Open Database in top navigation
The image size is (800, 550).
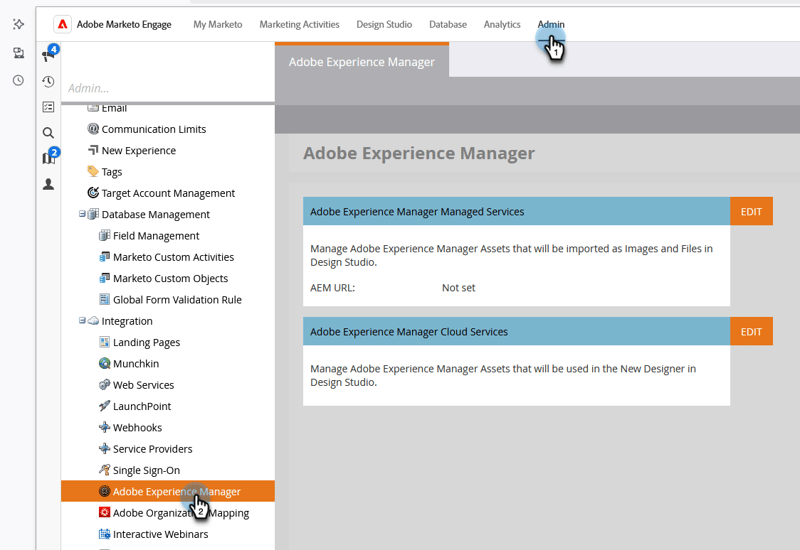448,24
